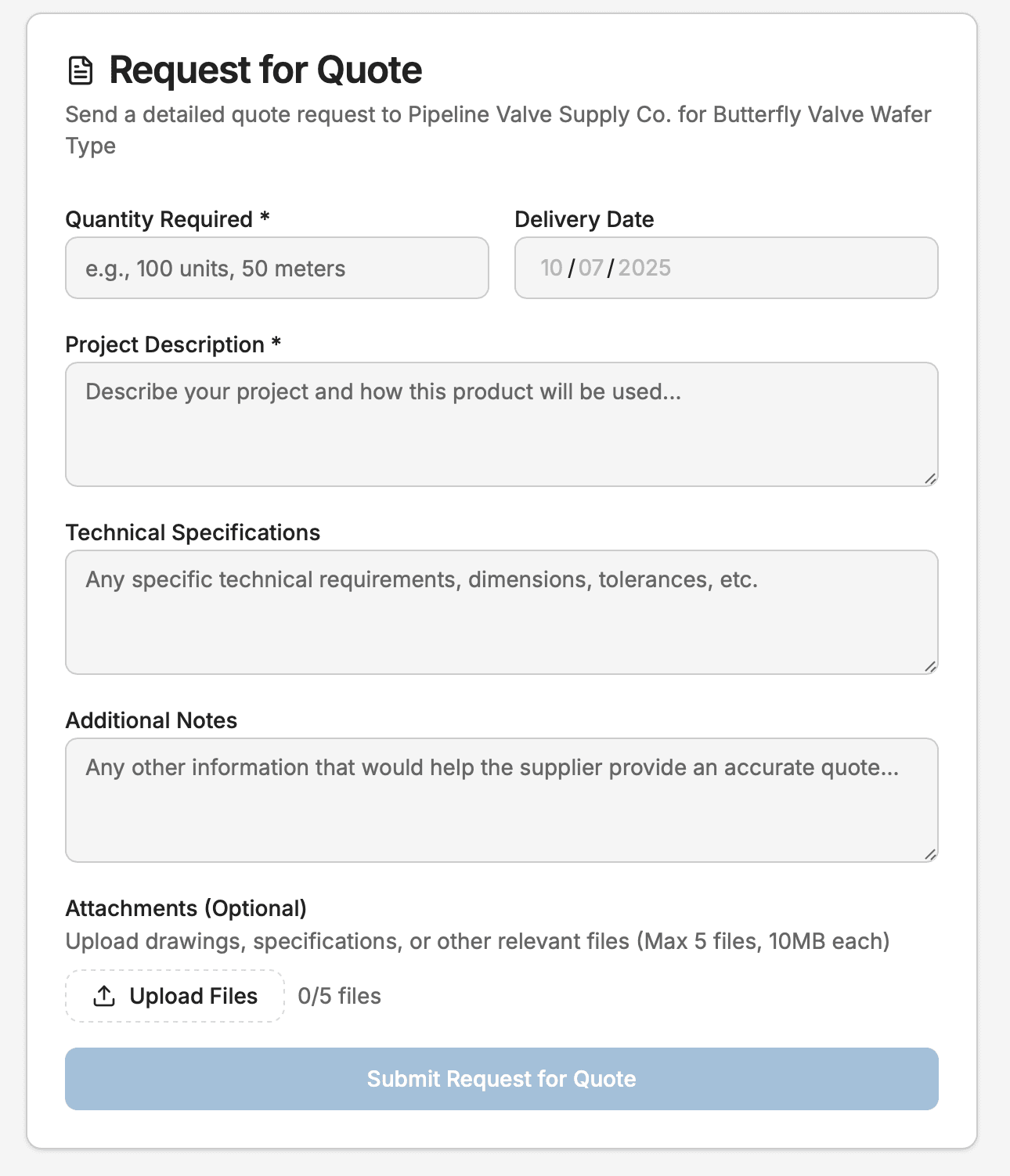Click the resize handle of Technical Specifications box
The width and height of the screenshot is (1010, 1176).
click(x=930, y=666)
